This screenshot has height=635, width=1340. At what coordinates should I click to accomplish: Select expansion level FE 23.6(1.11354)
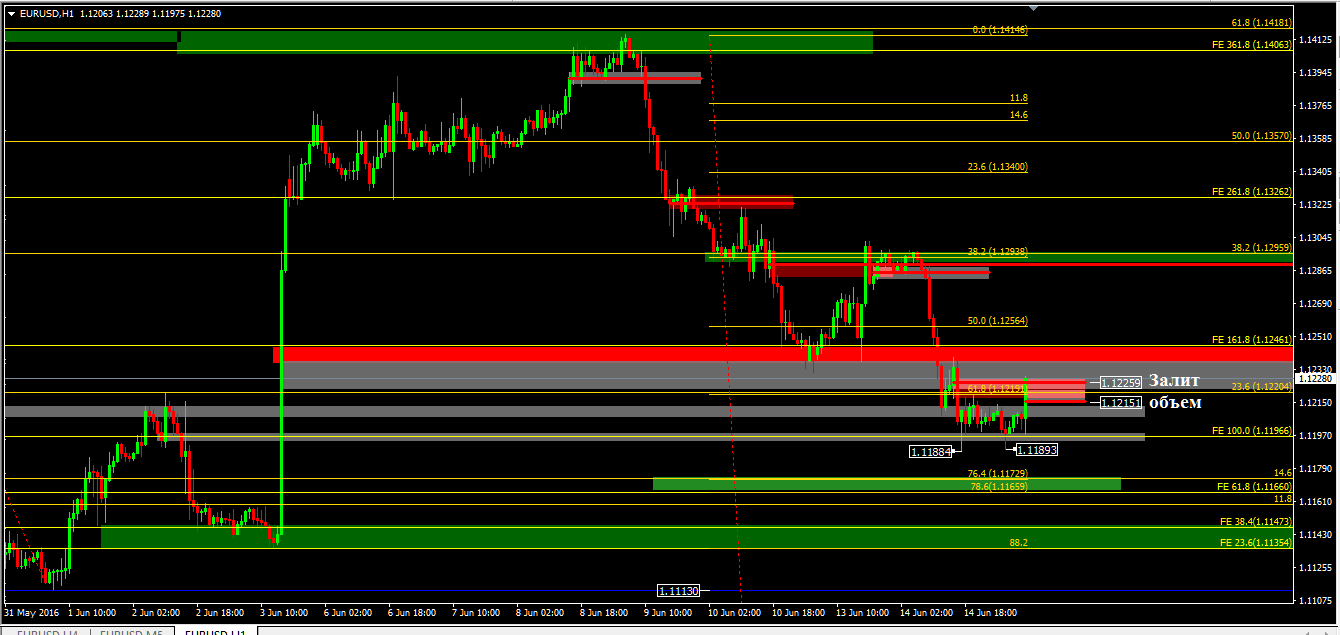pos(1256,542)
